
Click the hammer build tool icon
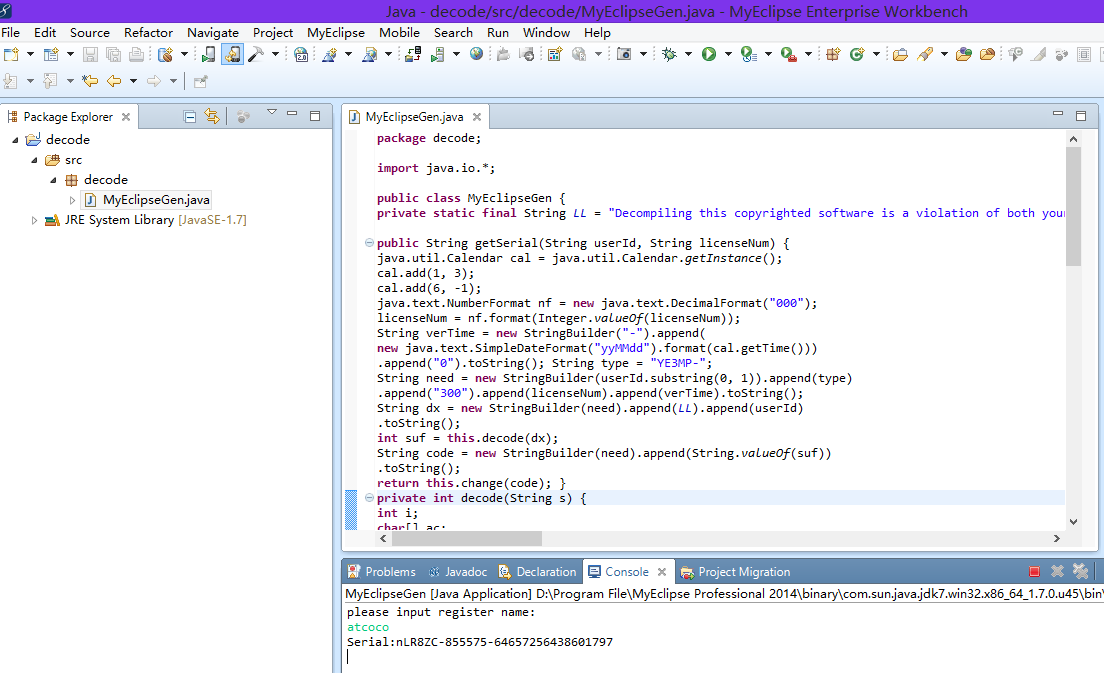256,54
